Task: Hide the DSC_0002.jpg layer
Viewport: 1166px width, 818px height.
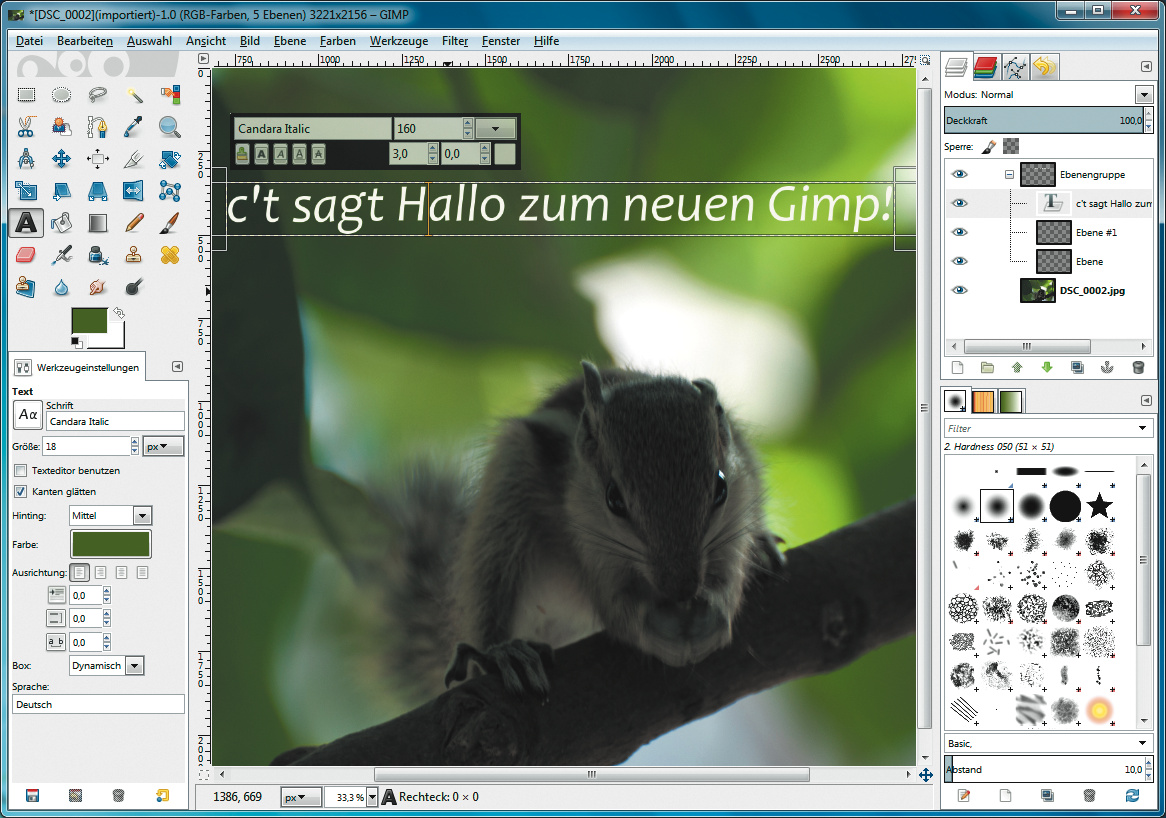Action: coord(960,290)
